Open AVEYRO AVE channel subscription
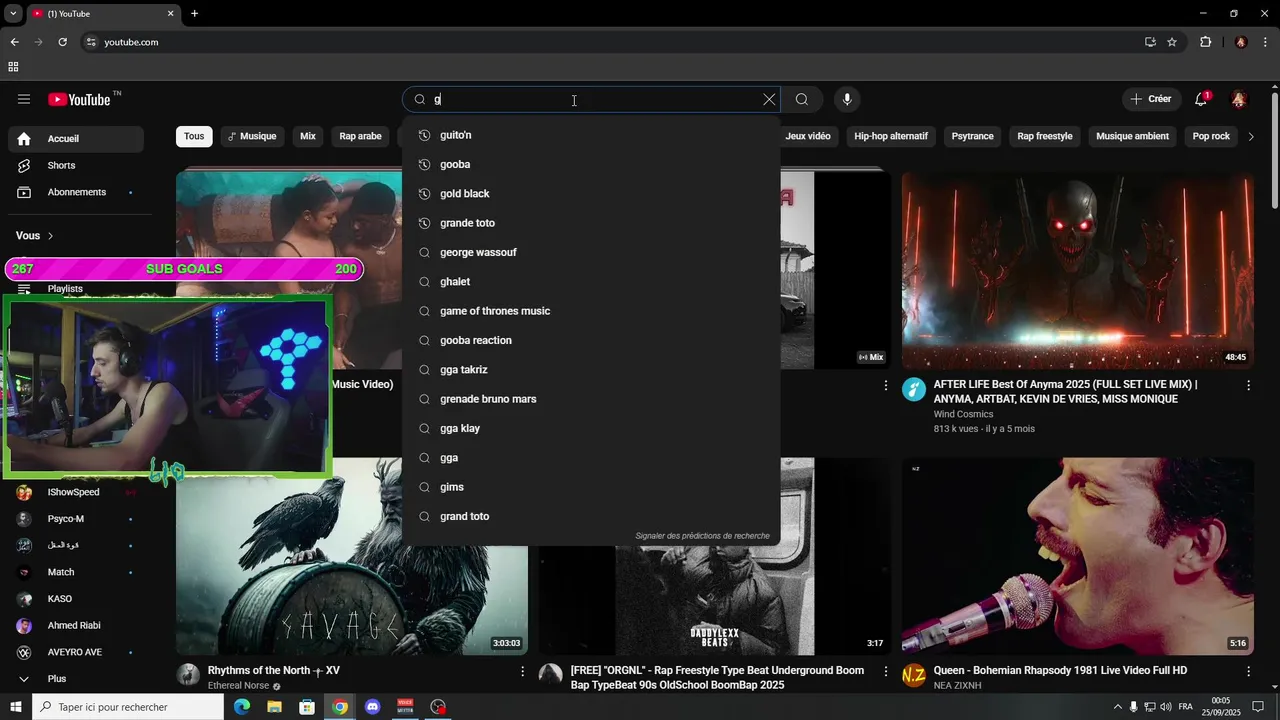 [x=76, y=652]
